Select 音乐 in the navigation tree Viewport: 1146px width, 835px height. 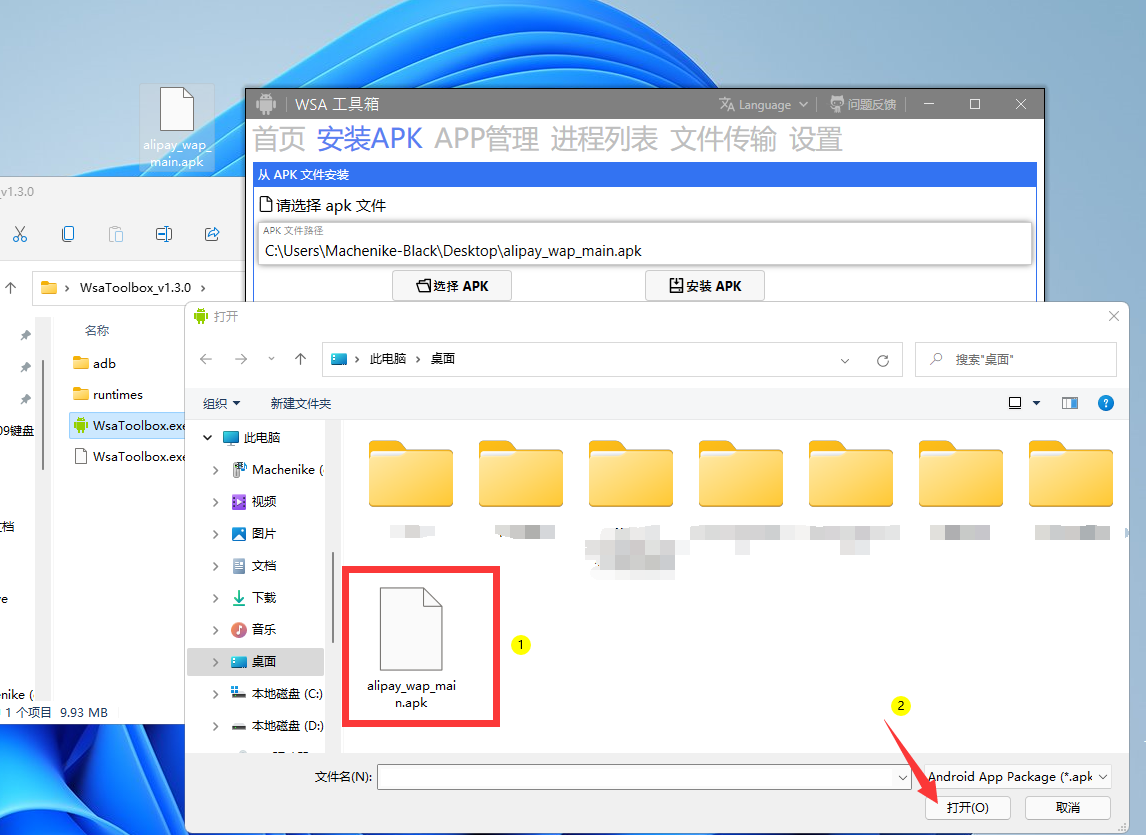[x=264, y=630]
